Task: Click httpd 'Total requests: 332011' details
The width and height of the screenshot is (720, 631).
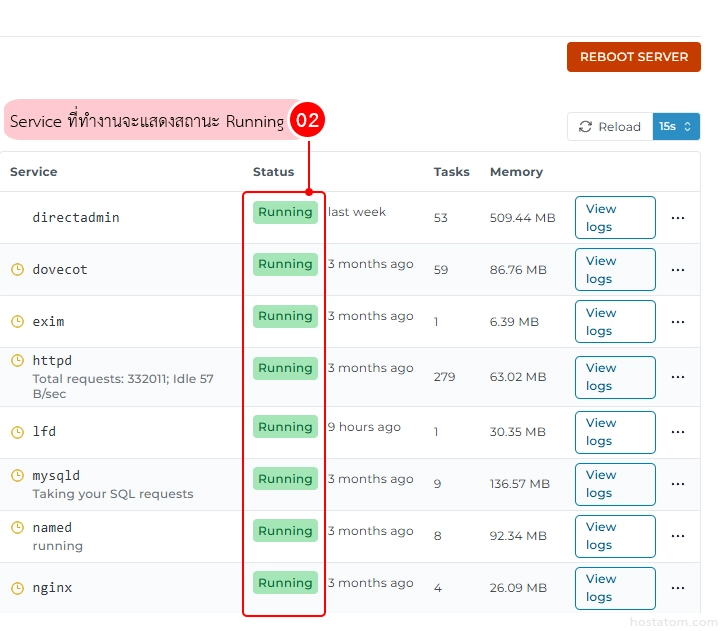Action: (123, 386)
